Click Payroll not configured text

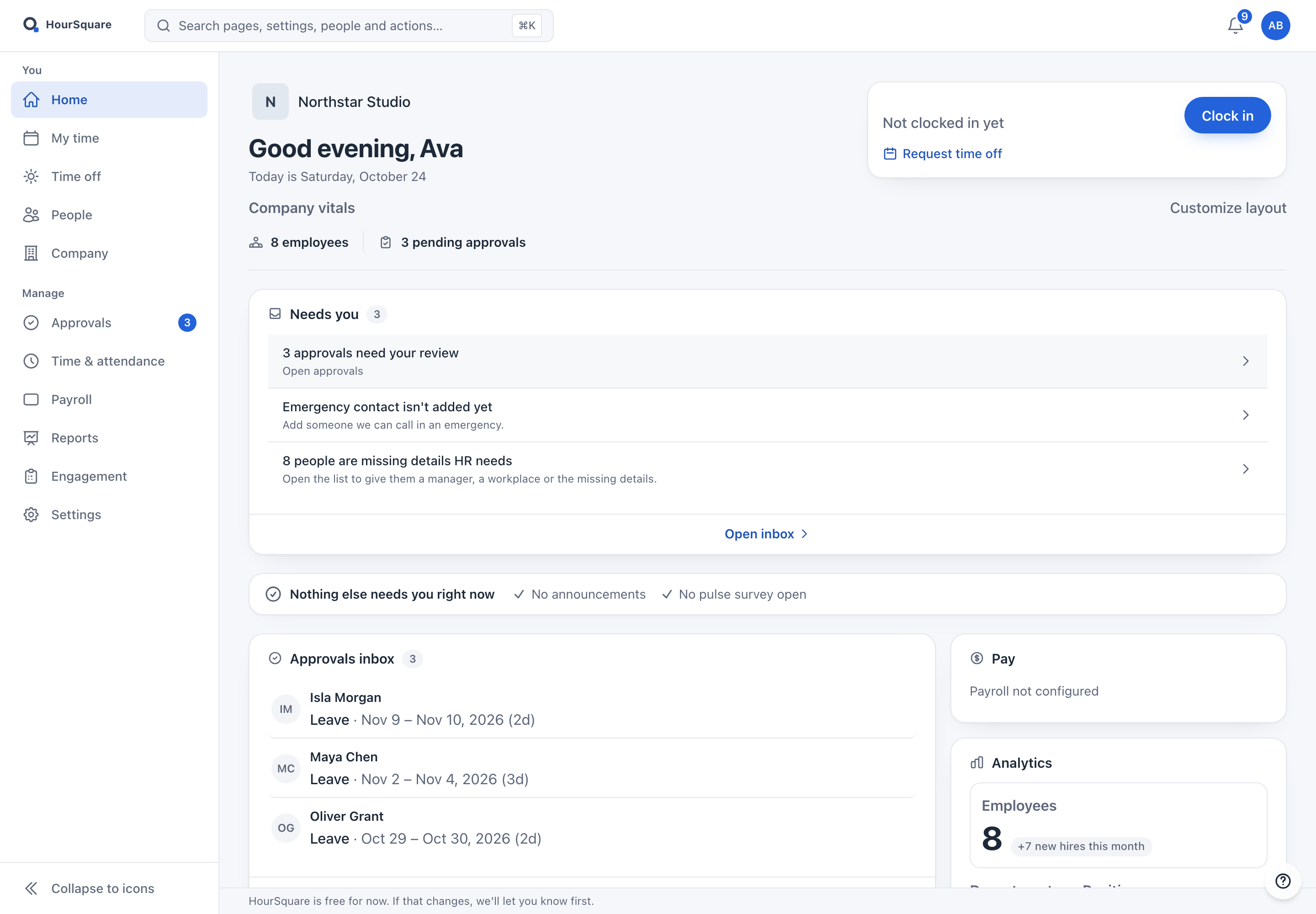click(1034, 691)
